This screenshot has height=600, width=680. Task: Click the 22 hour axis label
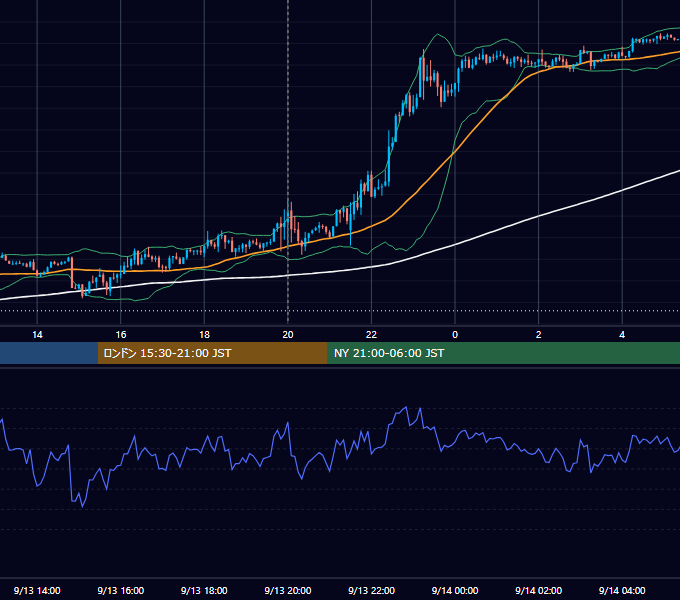point(371,335)
